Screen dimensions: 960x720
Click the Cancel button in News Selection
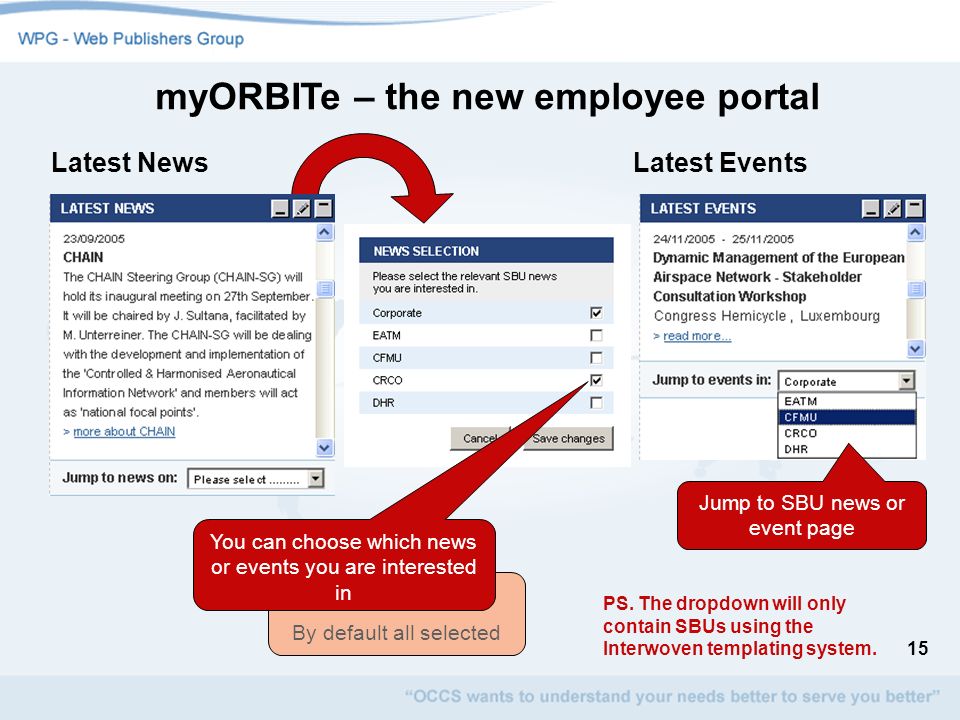[x=480, y=438]
